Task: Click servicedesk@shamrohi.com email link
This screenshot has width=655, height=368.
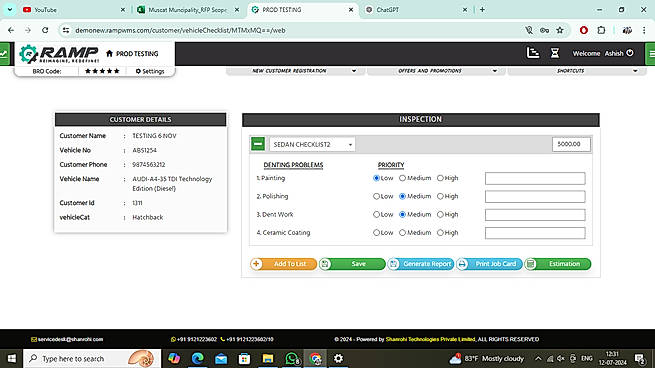Action: click(67, 339)
